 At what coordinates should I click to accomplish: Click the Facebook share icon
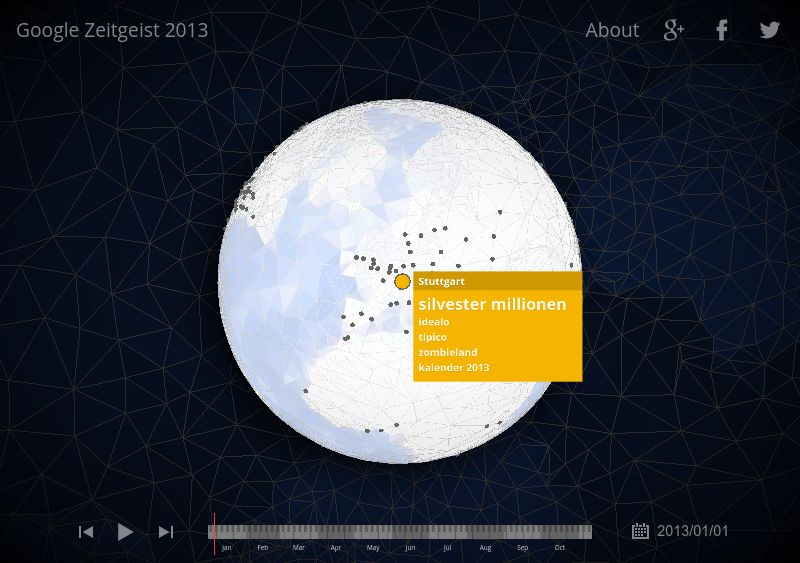pos(721,30)
